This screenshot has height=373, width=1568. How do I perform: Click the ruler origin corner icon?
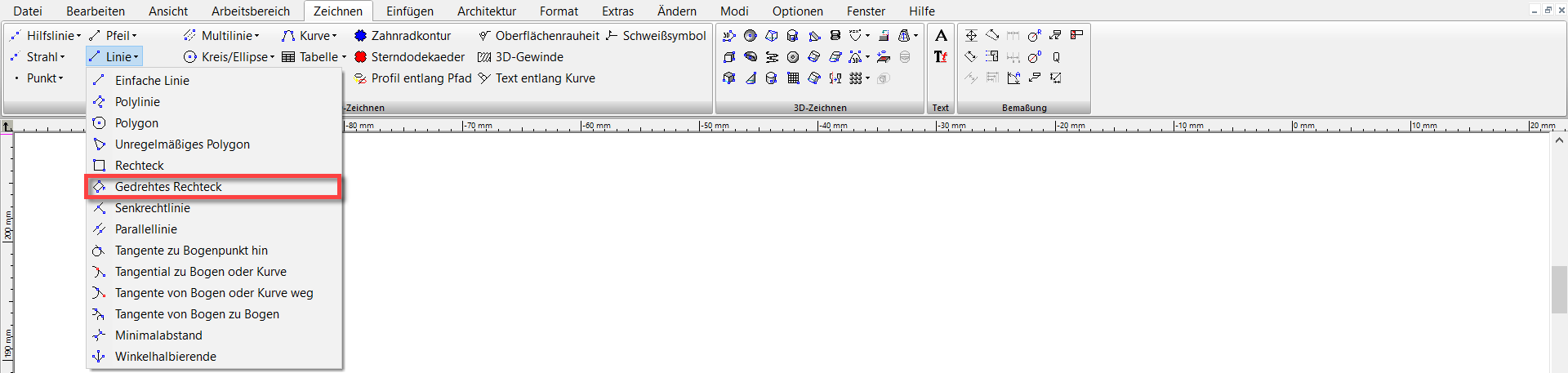[x=7, y=127]
